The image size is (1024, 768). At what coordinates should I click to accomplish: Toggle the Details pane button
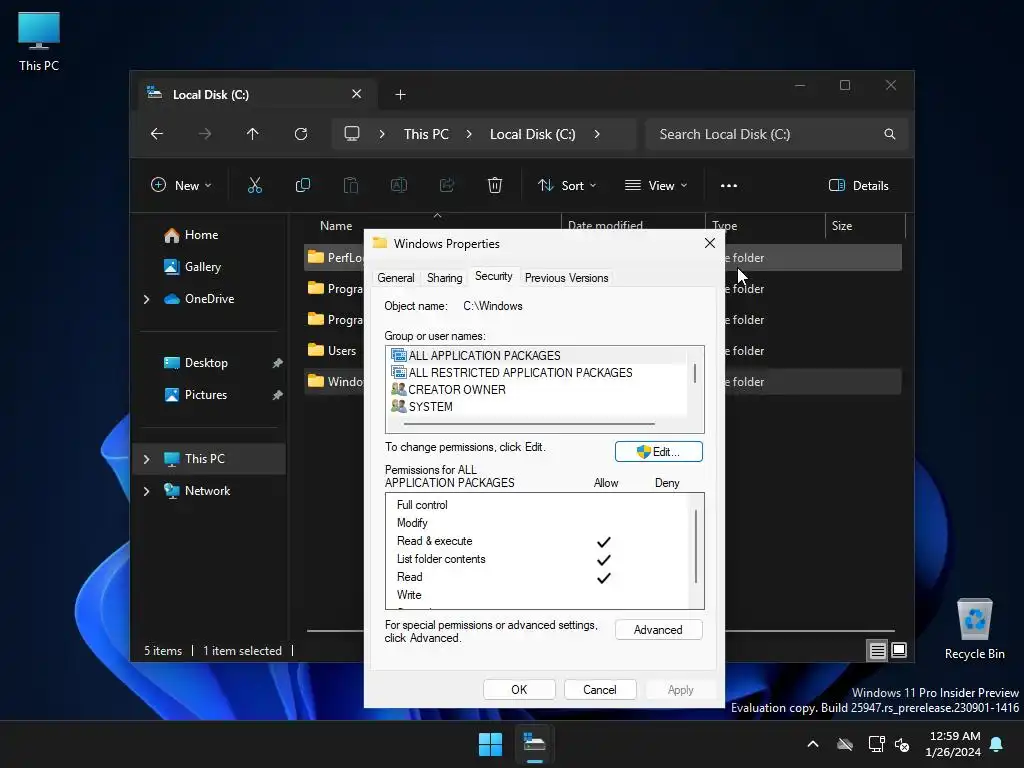click(x=859, y=185)
